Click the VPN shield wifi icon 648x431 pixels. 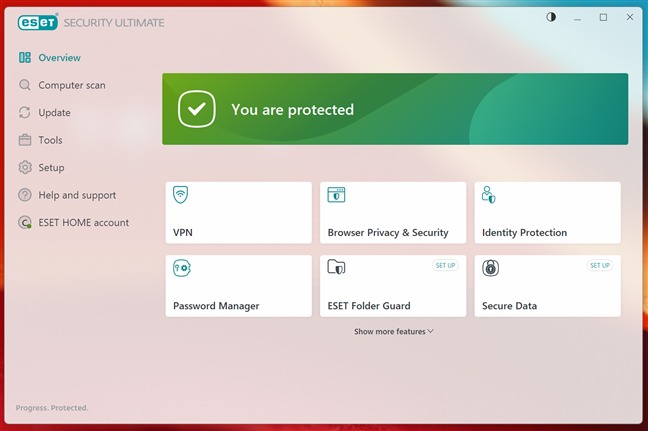tap(181, 195)
